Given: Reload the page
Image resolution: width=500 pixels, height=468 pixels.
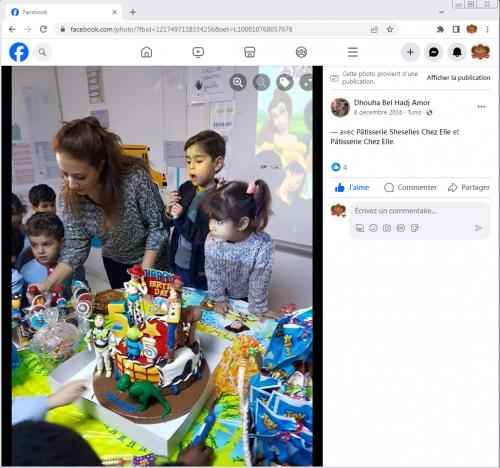Looking at the screenshot, I should click(x=43, y=29).
